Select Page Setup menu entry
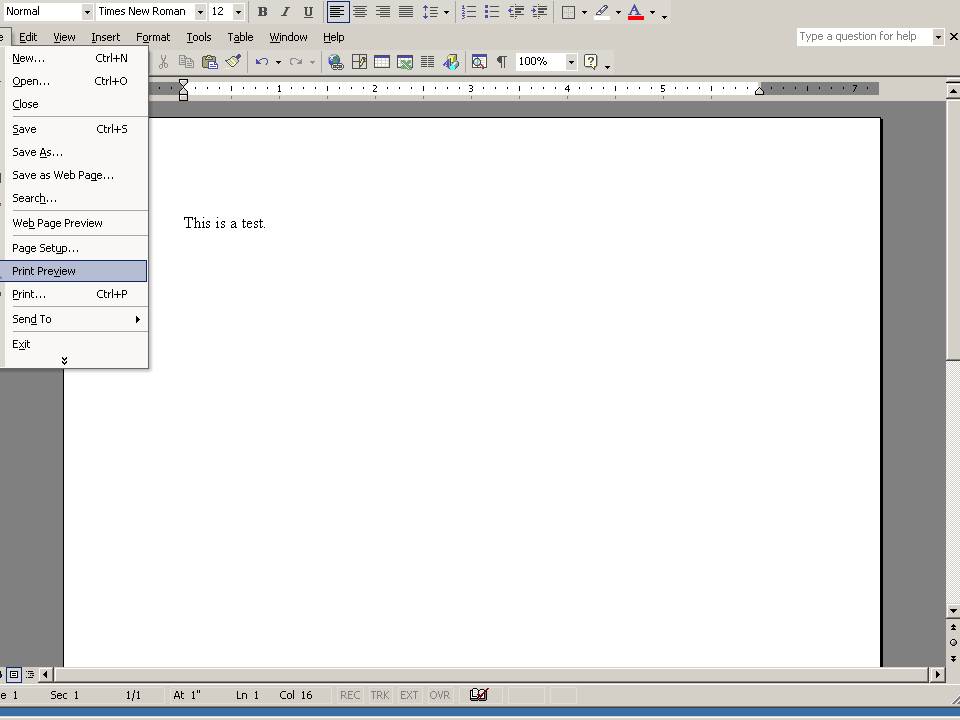 [73, 248]
